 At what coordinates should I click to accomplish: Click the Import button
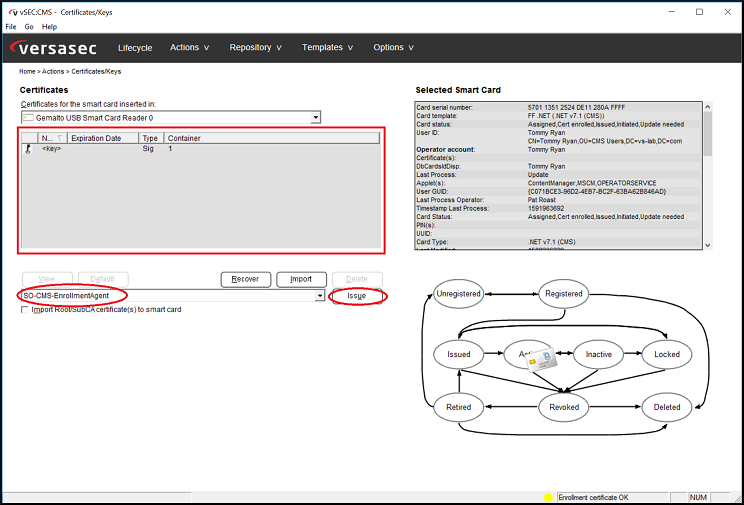(x=301, y=279)
